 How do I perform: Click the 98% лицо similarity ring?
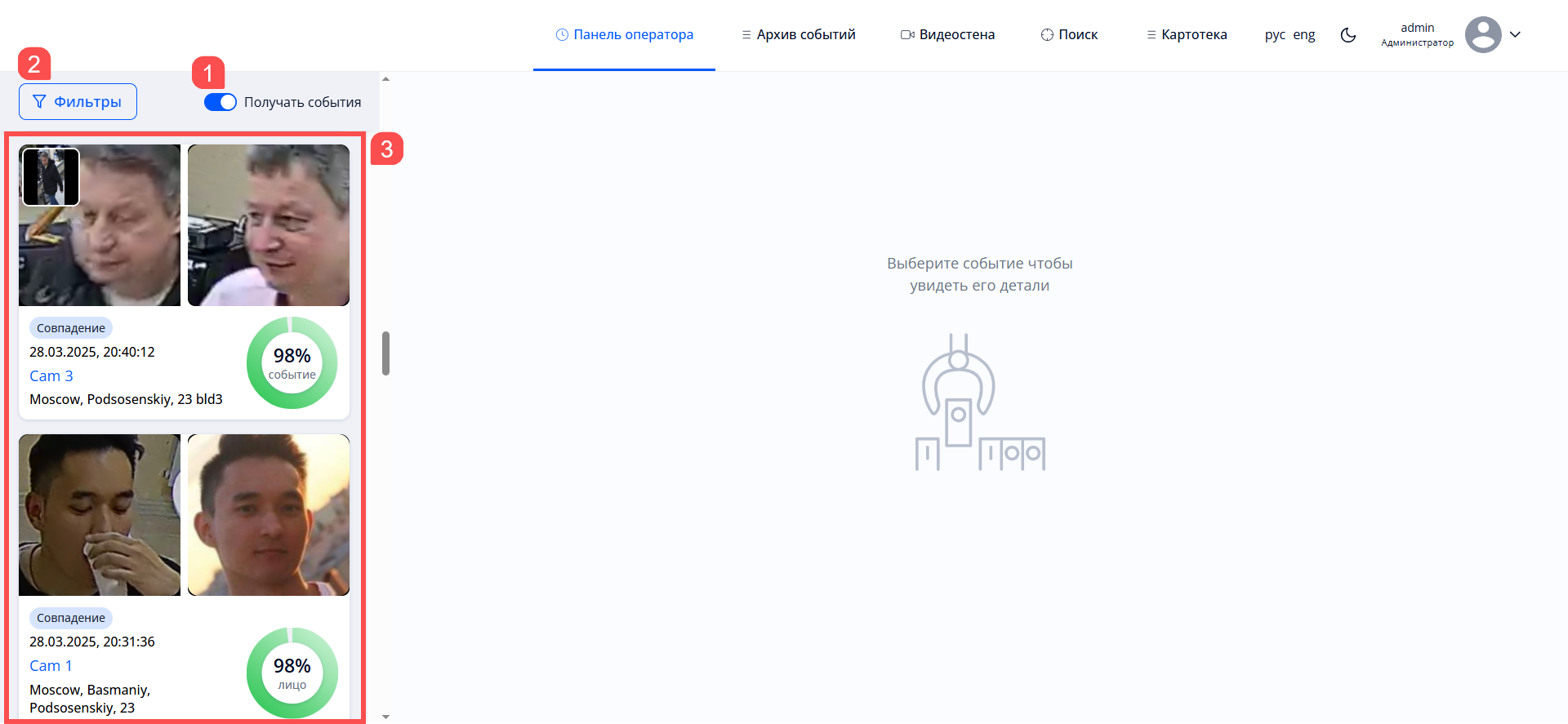292,673
